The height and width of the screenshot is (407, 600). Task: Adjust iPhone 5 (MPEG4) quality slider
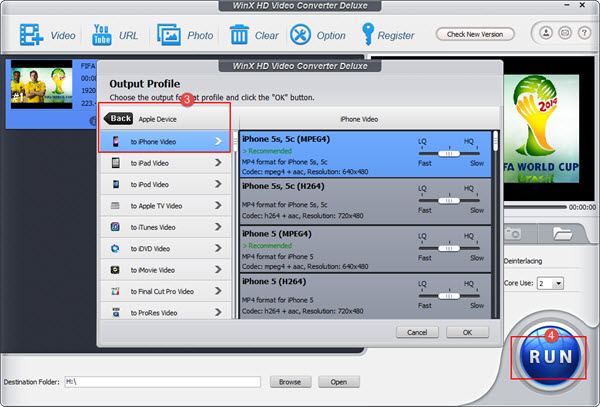pyautogui.click(x=449, y=248)
